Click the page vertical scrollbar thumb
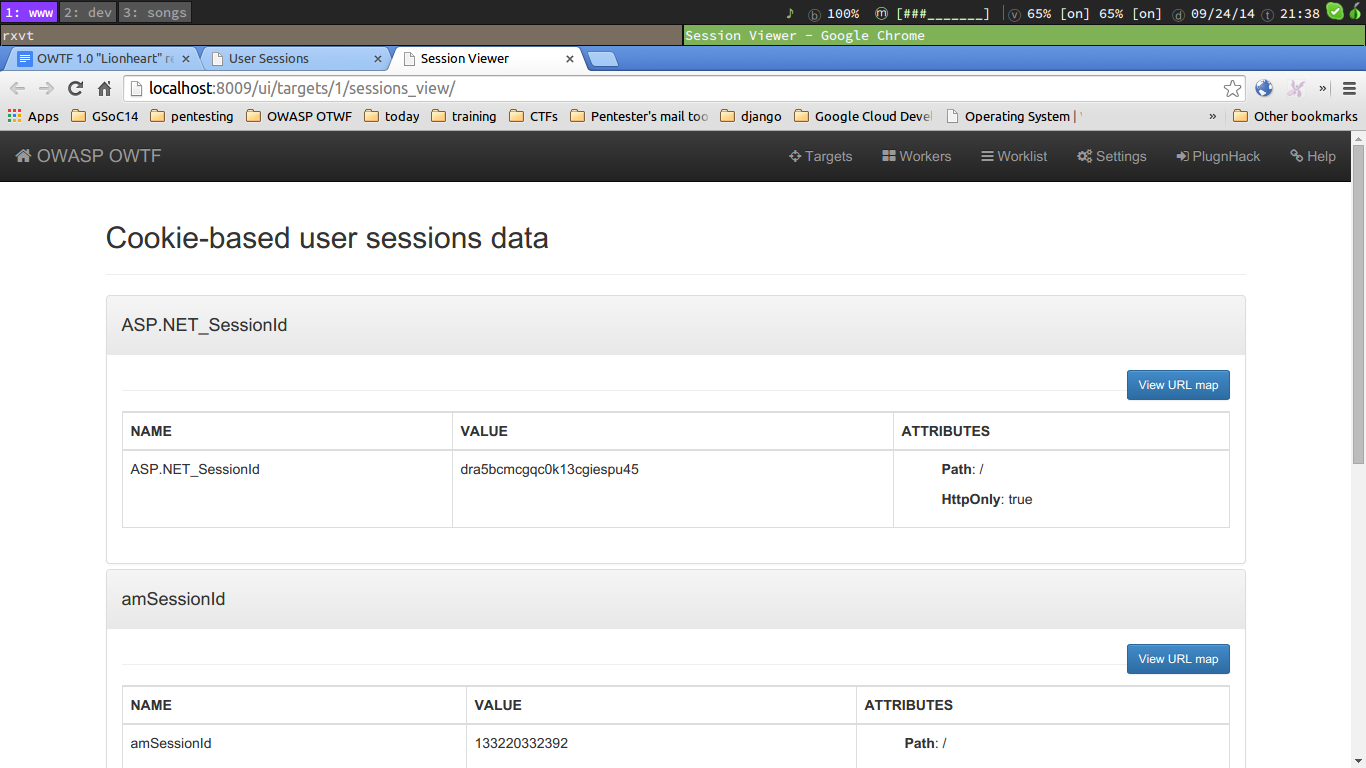The height and width of the screenshot is (768, 1366). coord(1358,303)
